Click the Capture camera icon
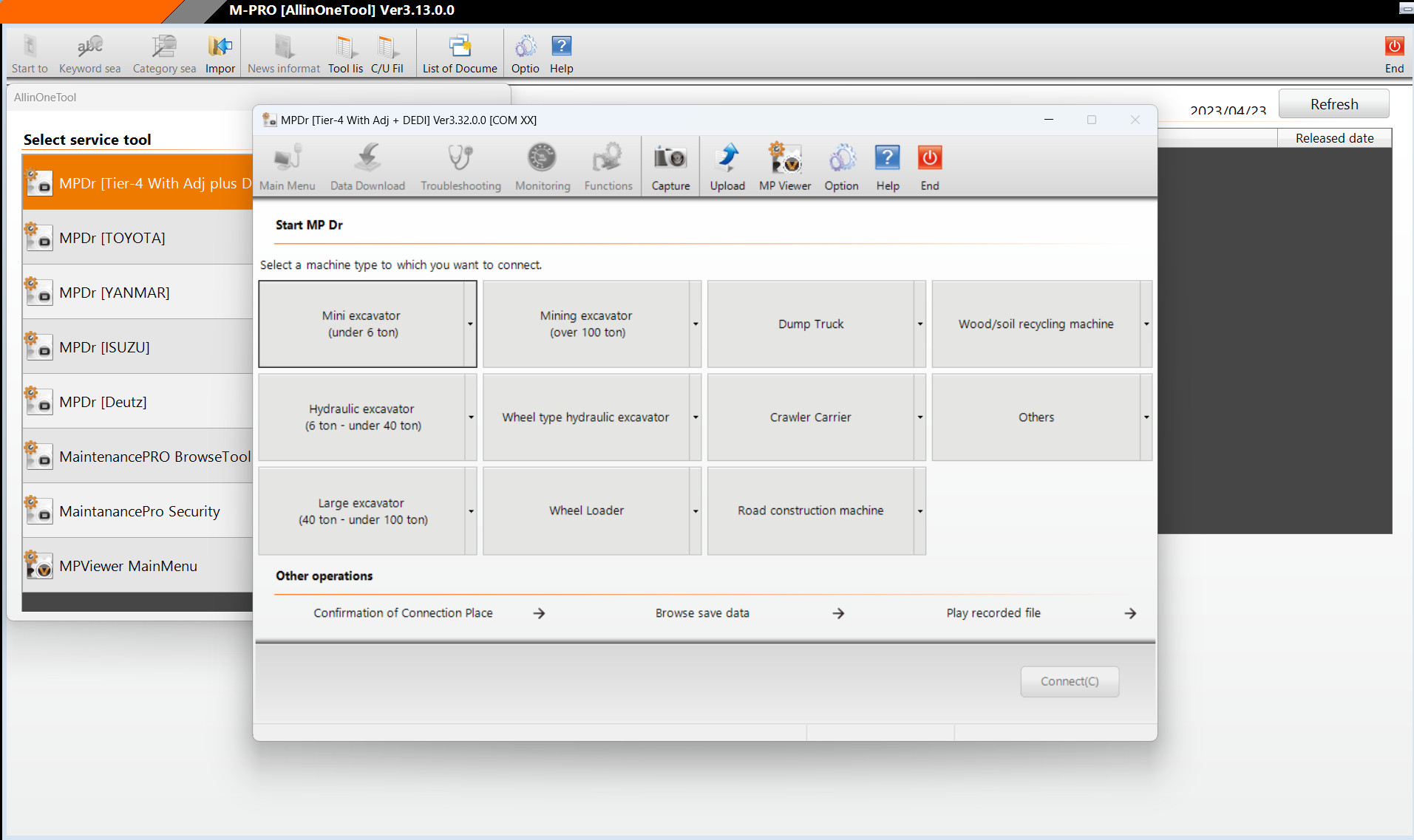The height and width of the screenshot is (840, 1414). click(x=670, y=158)
